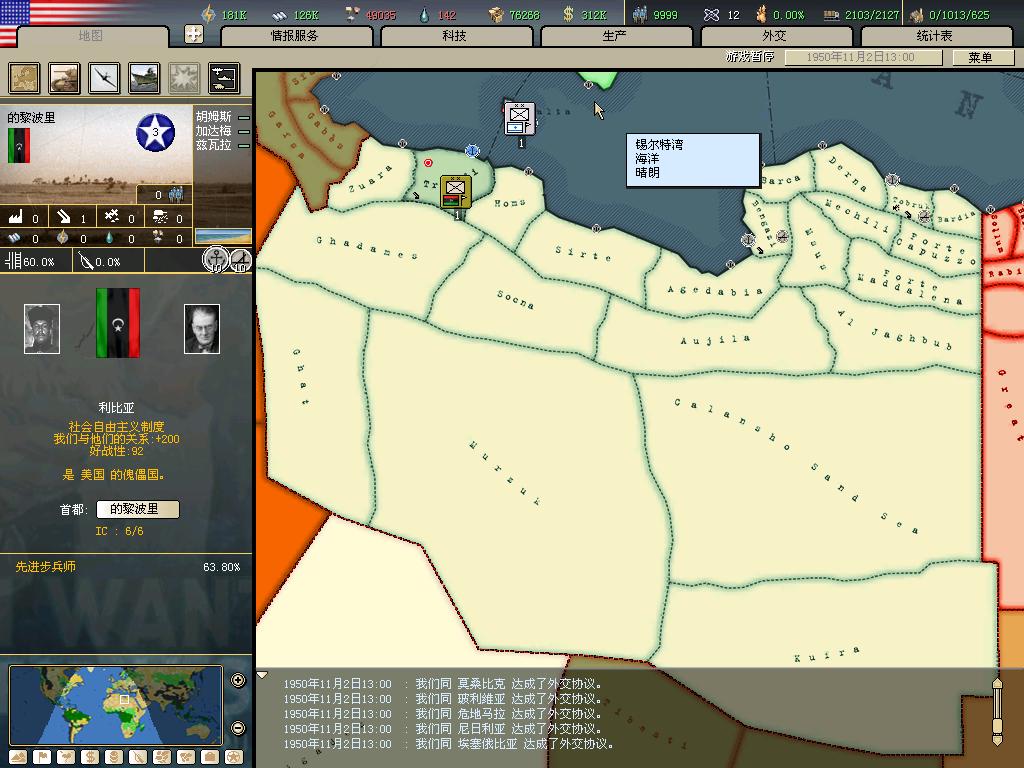Switch to the 科技 tab
Viewport: 1024px width, 768px height.
(x=455, y=36)
